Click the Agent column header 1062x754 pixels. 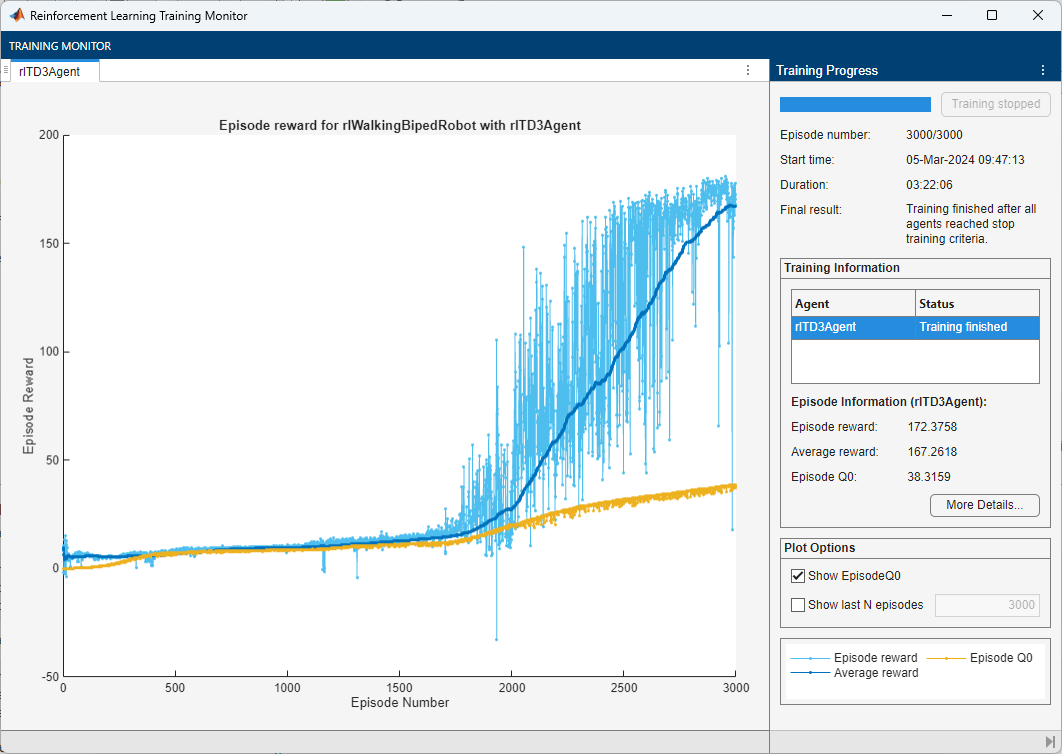coord(852,304)
